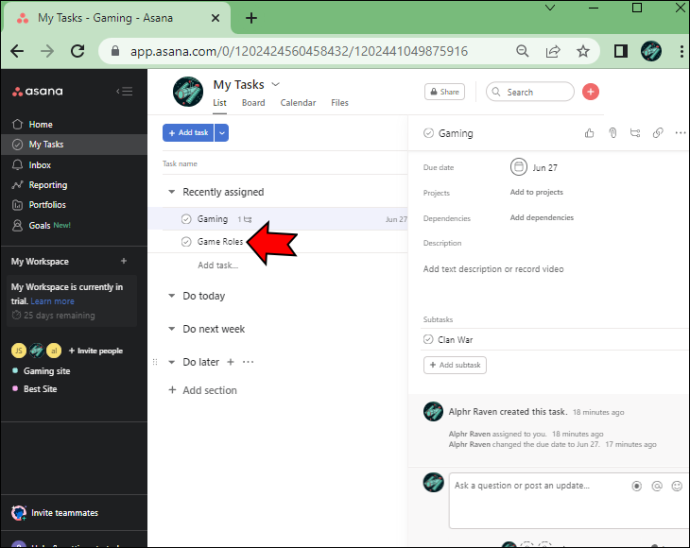Toggle the browser side panel
The height and width of the screenshot is (548, 690).
click(620, 51)
